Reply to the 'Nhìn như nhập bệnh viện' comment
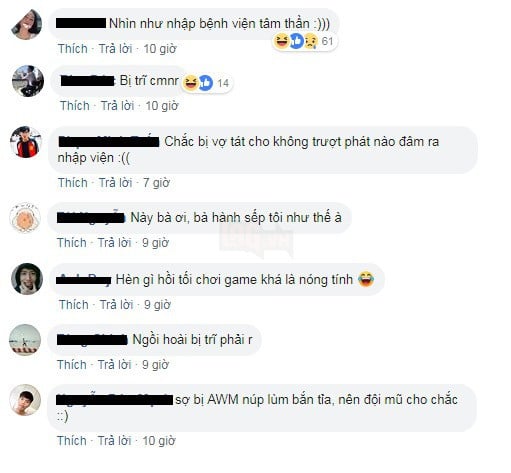This screenshot has height=473, width=511. tap(115, 49)
